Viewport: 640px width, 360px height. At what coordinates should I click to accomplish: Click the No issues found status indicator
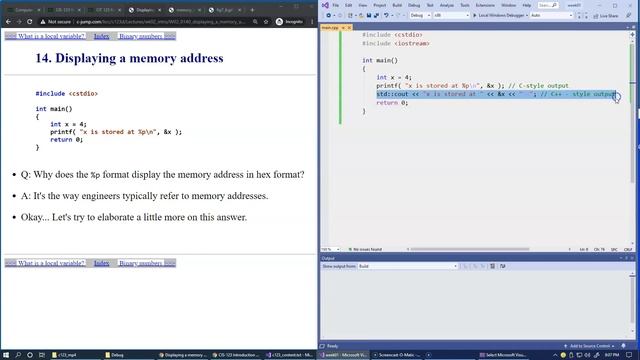tap(365, 249)
